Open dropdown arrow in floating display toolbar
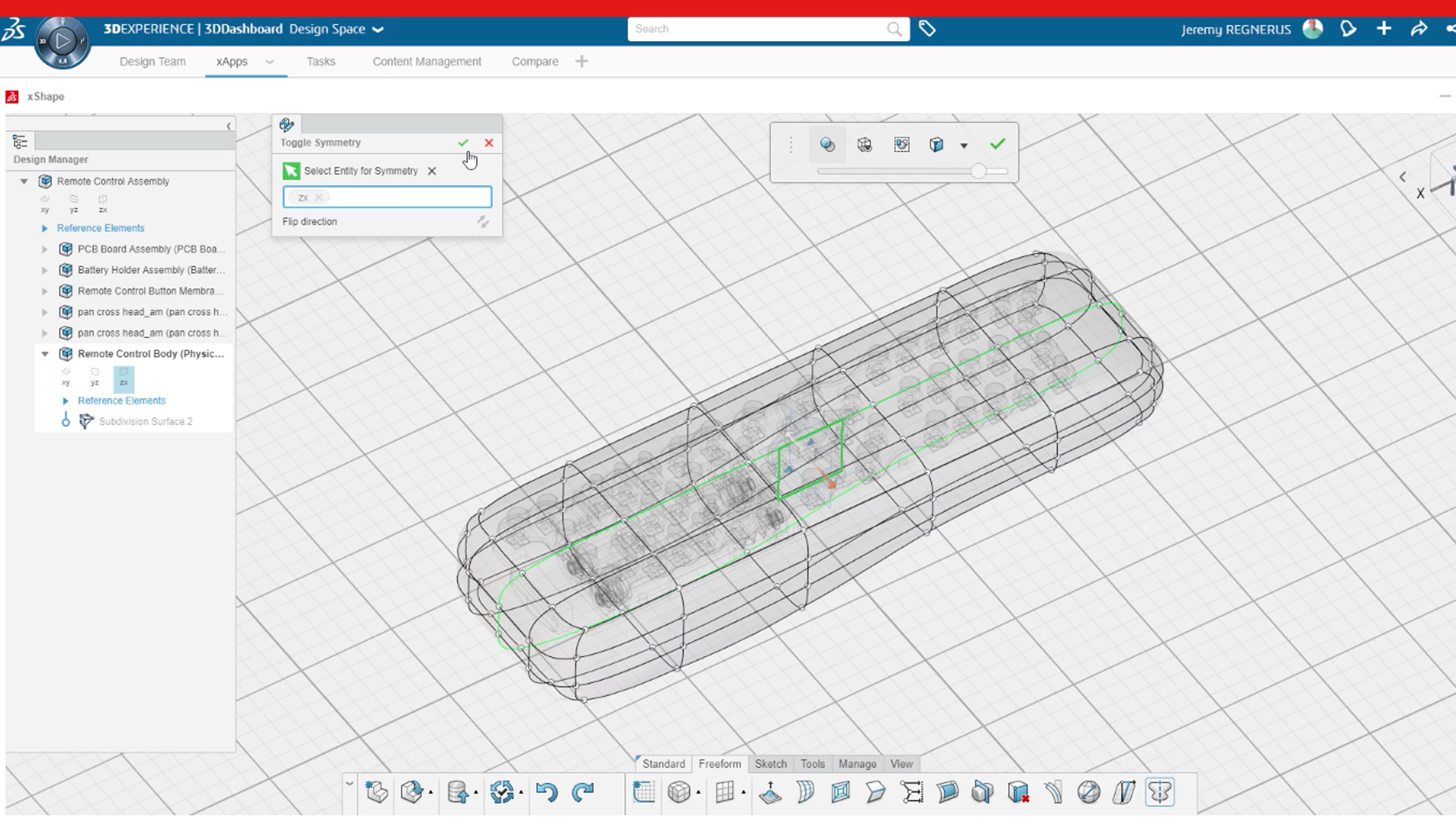The image size is (1456, 819). [964, 146]
